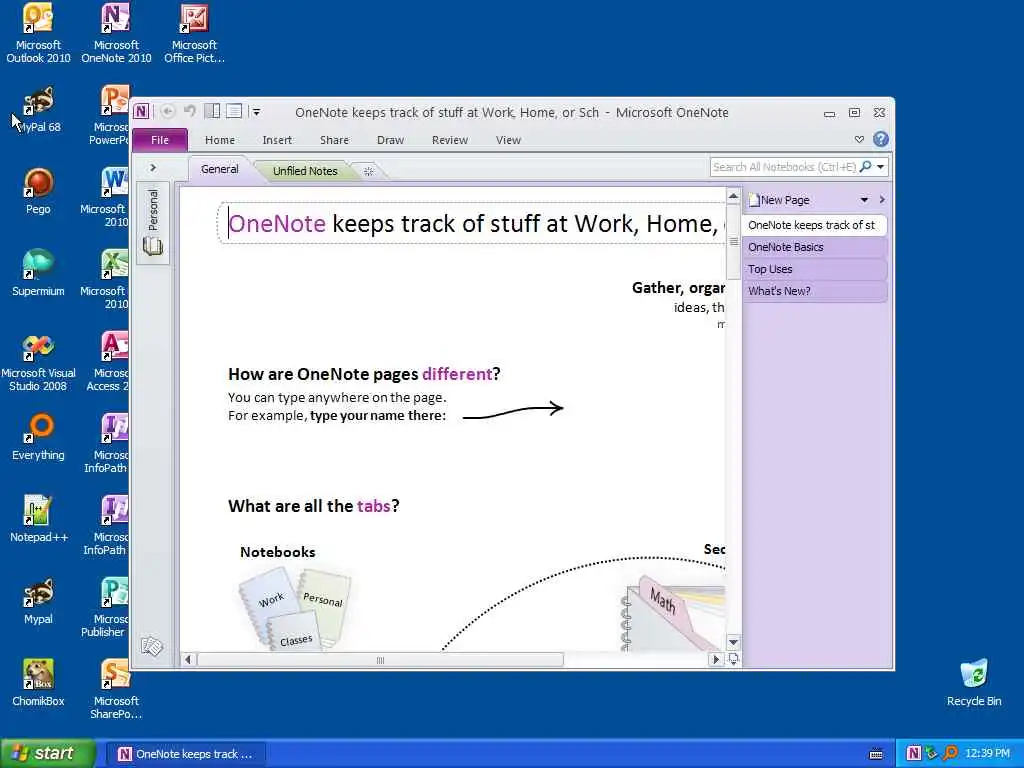This screenshot has height=768, width=1024.
Task: Click the search magnifier icon
Action: tap(866, 167)
